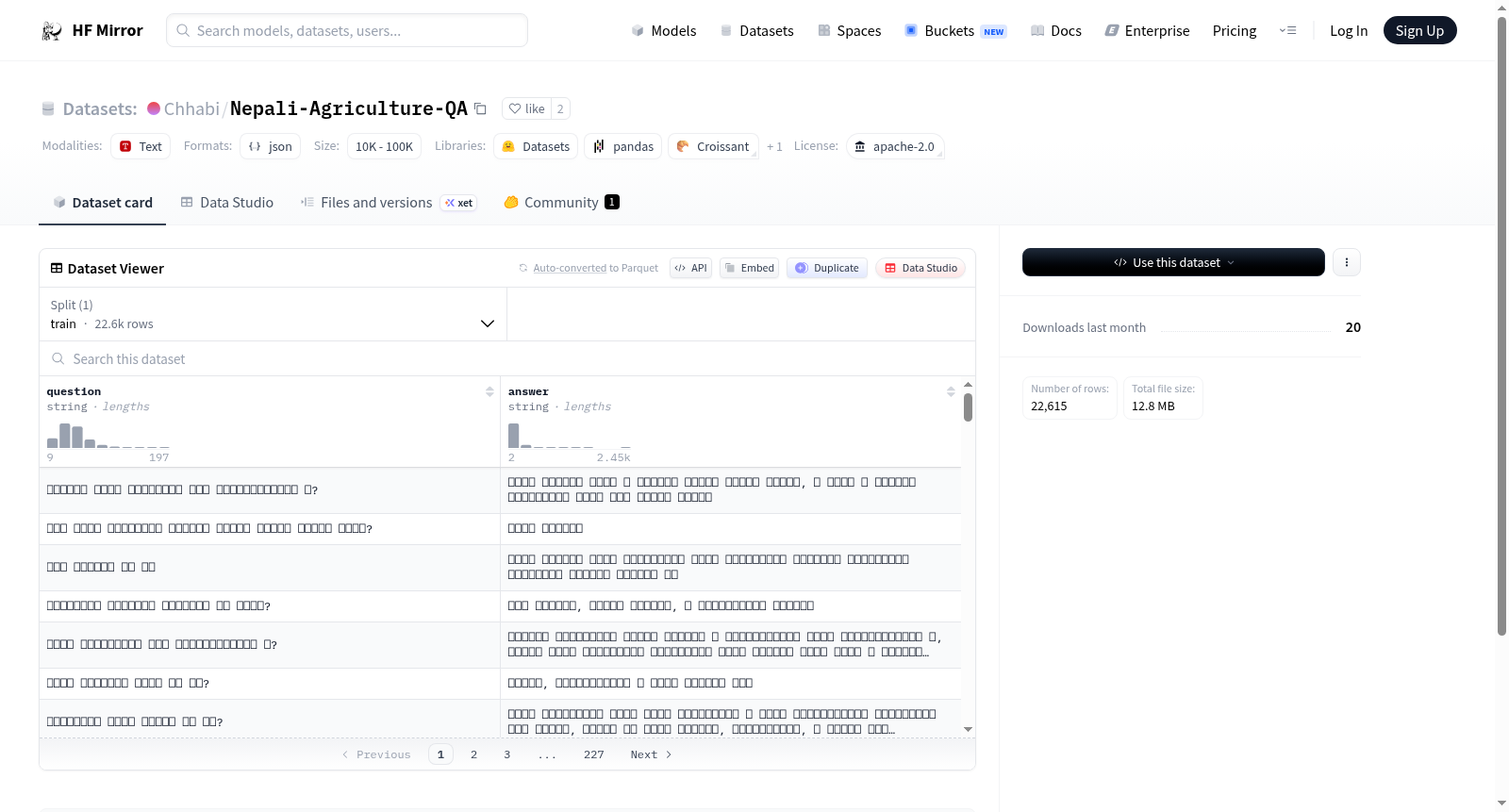Screen dimensions: 1509x812
Task: Click the Number of rows value 22,615
Action: click(x=1049, y=406)
